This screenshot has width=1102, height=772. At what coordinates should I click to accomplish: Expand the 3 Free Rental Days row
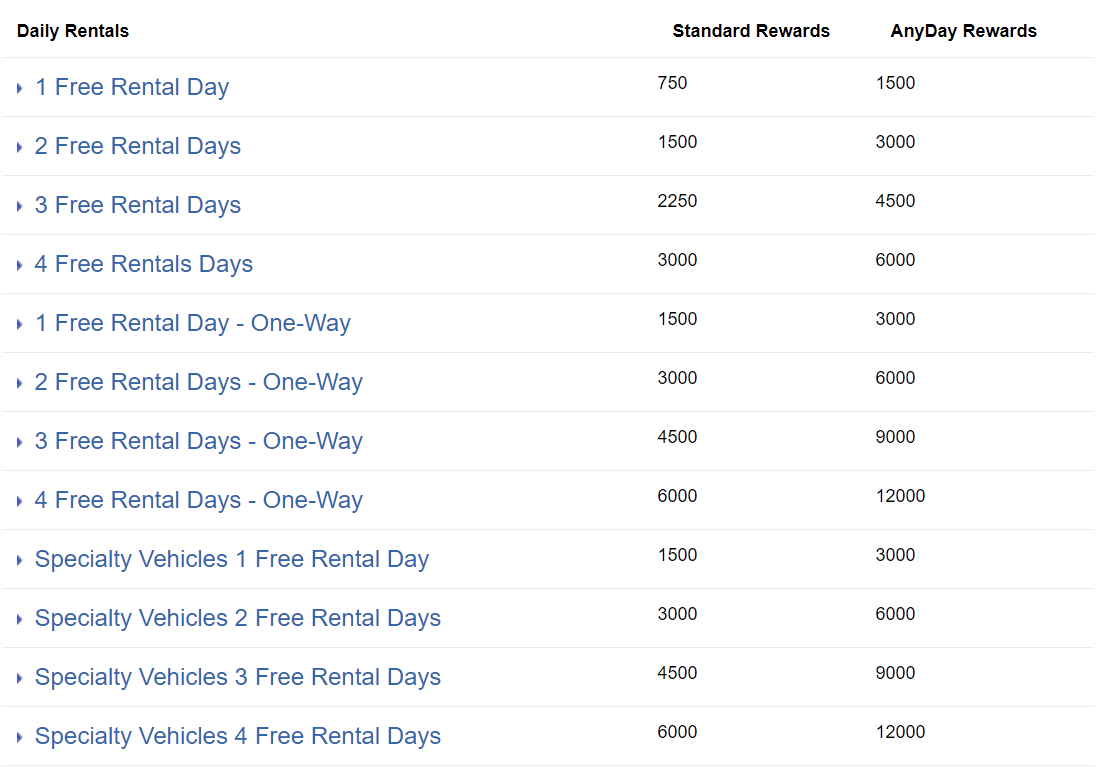tap(18, 205)
